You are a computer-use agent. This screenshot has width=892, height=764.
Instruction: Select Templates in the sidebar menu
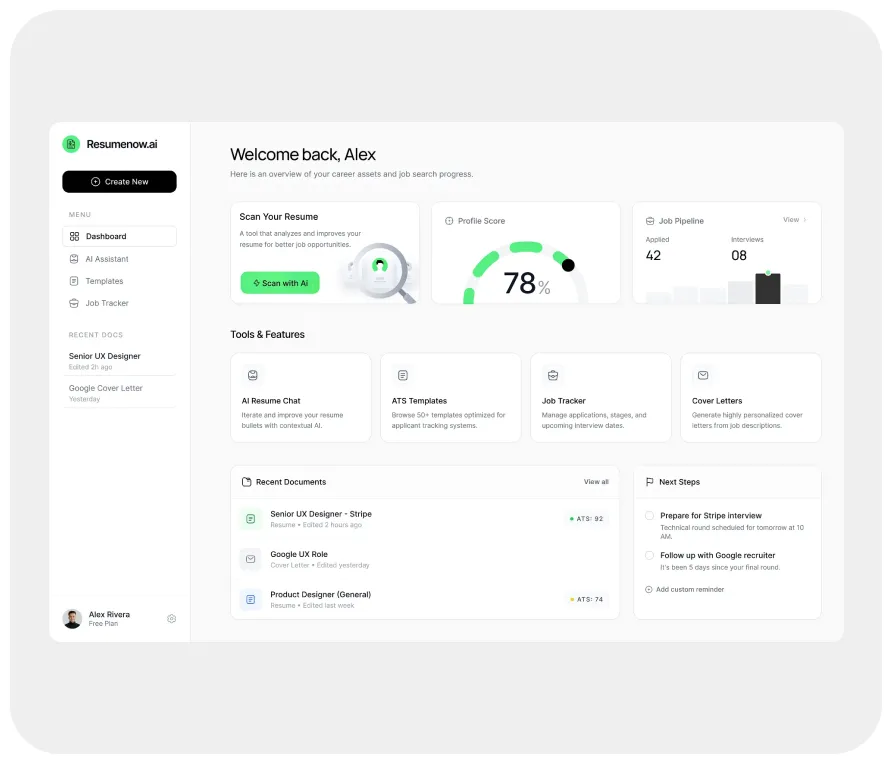104,281
